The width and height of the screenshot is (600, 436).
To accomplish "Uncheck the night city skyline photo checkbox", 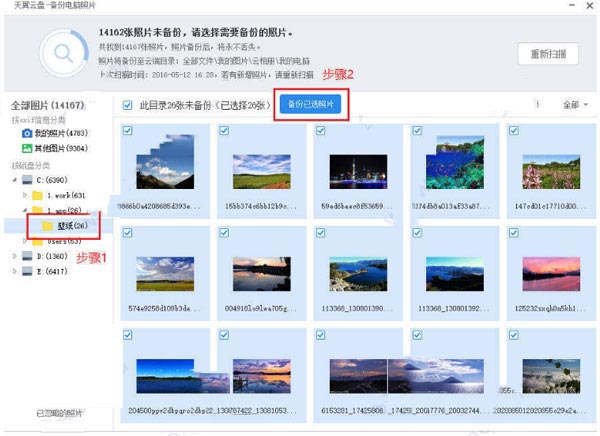I will pos(321,131).
